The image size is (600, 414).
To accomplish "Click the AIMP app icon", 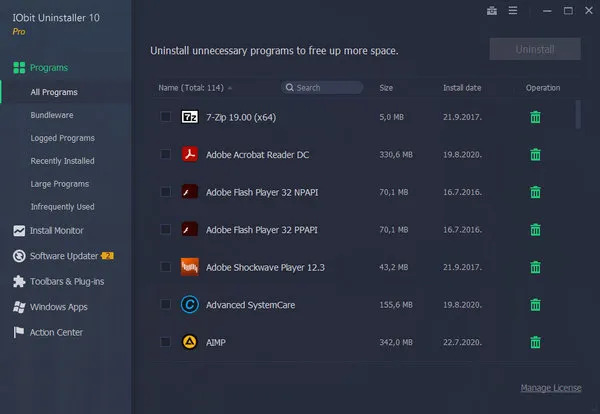I will (x=189, y=342).
